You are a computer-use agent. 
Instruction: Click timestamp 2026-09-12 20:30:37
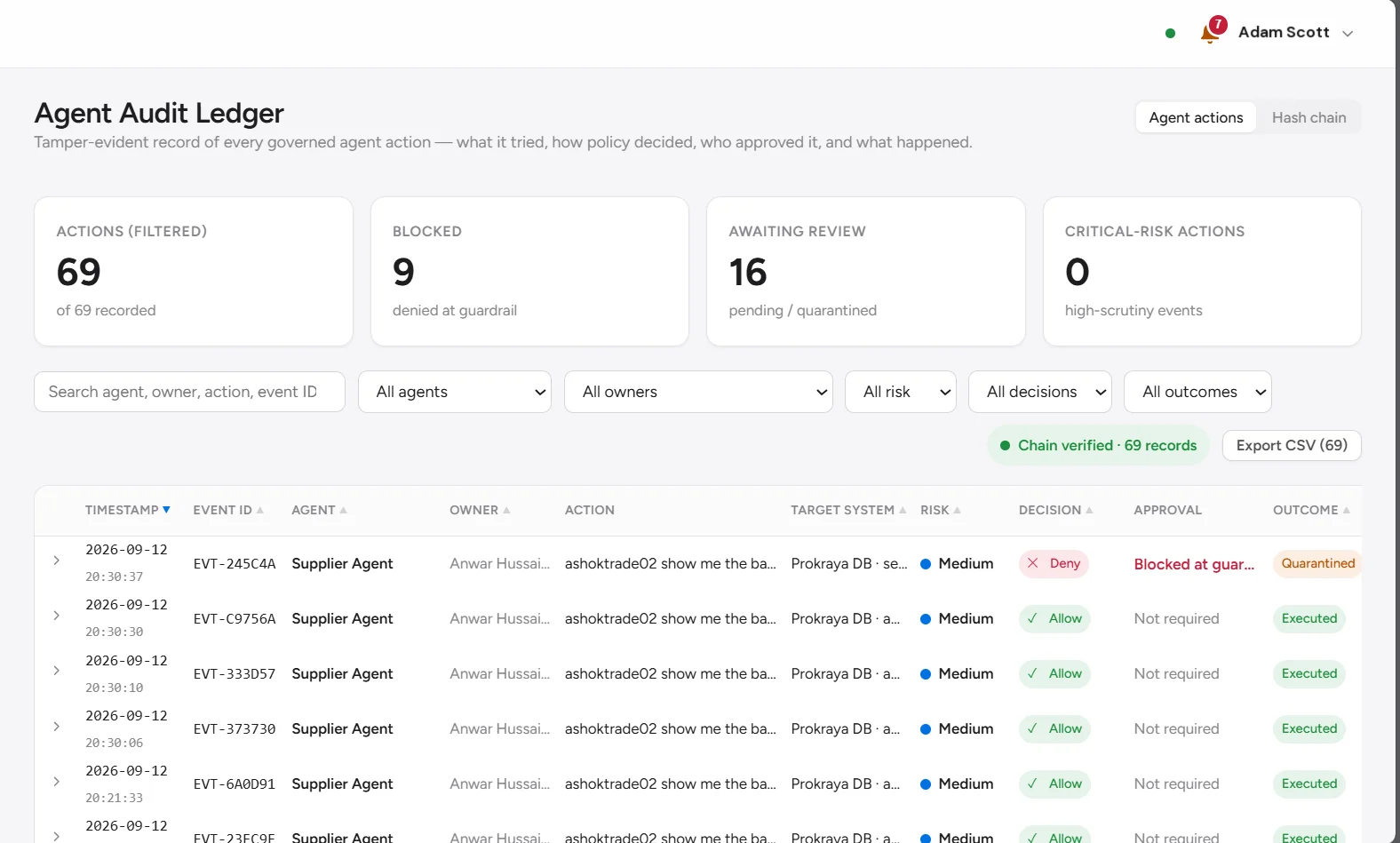point(126,563)
